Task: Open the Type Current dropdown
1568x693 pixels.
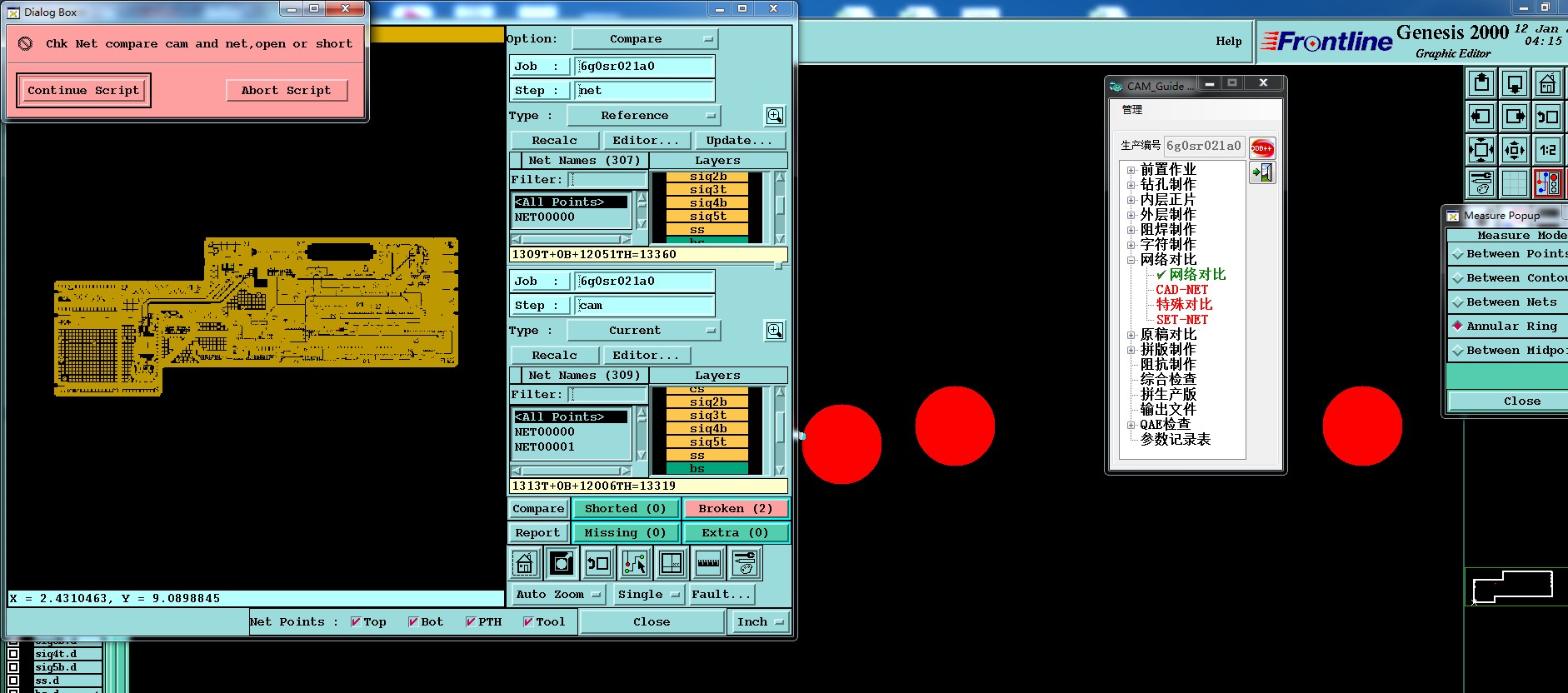Action: 644,331
